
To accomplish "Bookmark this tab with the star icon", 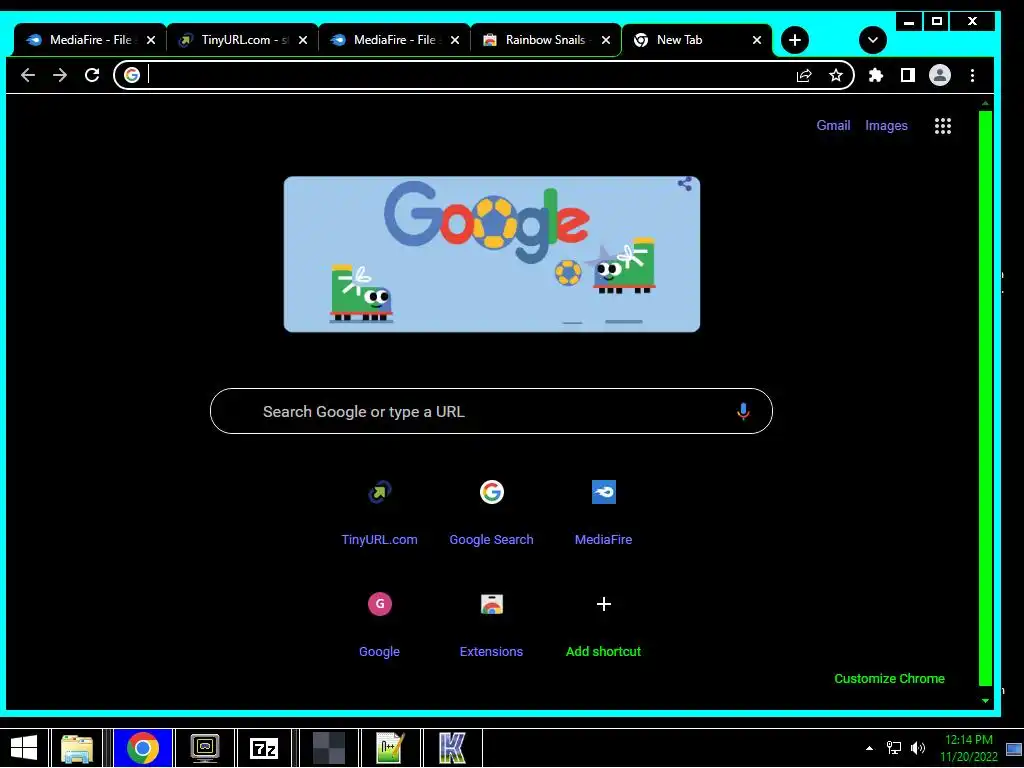I will click(x=836, y=75).
